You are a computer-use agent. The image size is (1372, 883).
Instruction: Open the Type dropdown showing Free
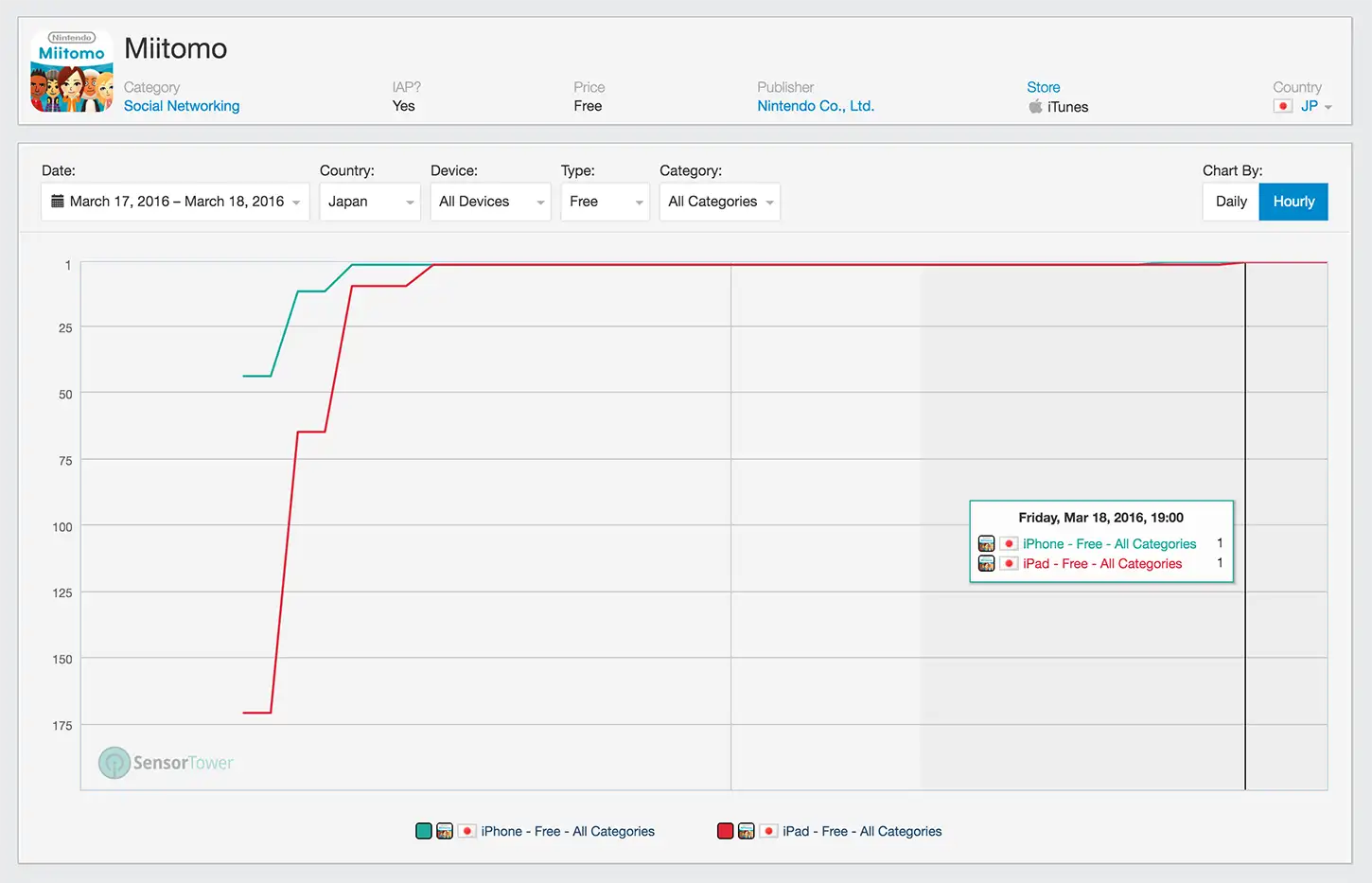pos(605,202)
